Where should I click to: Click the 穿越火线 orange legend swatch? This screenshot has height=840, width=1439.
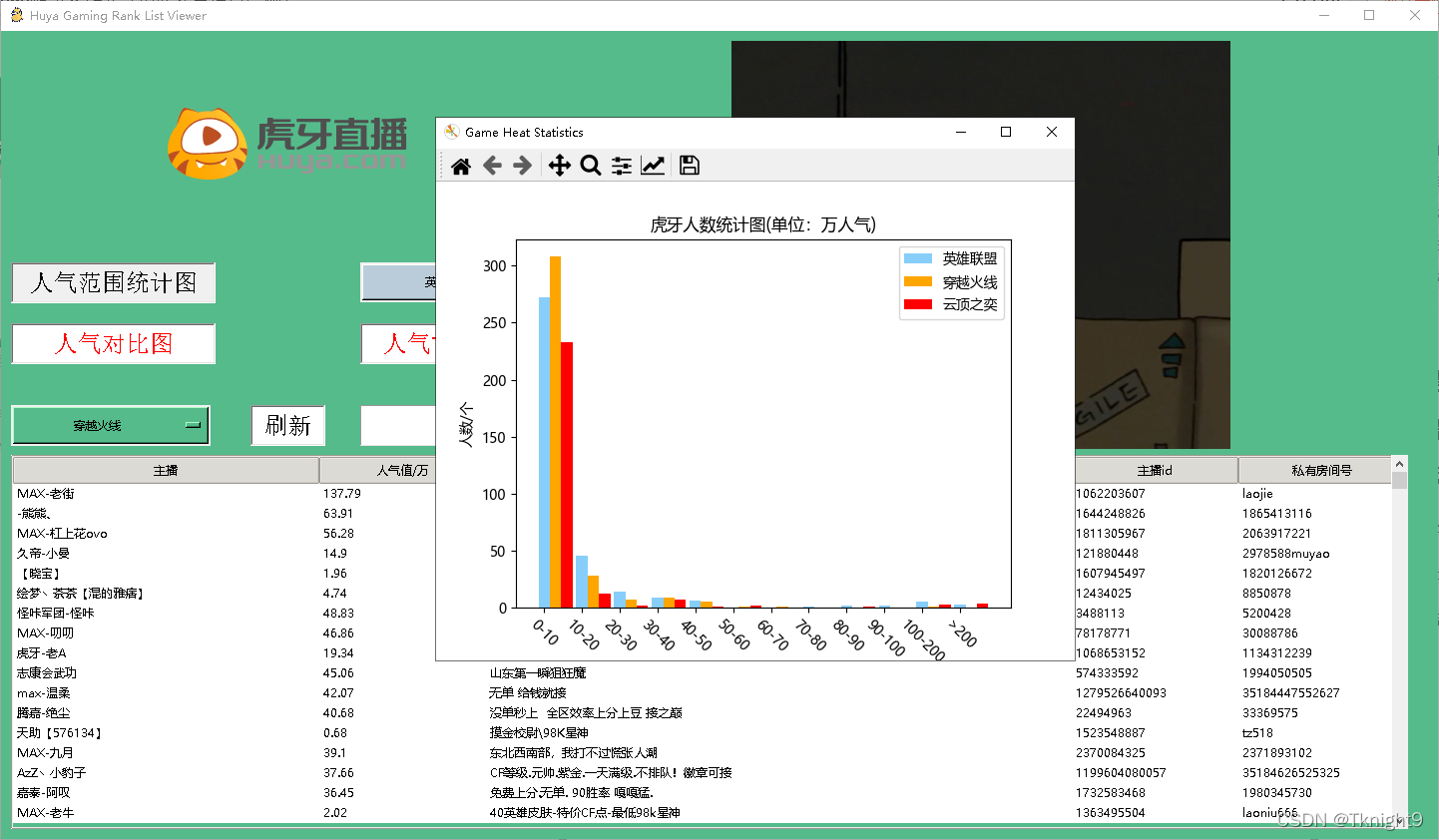[x=918, y=281]
